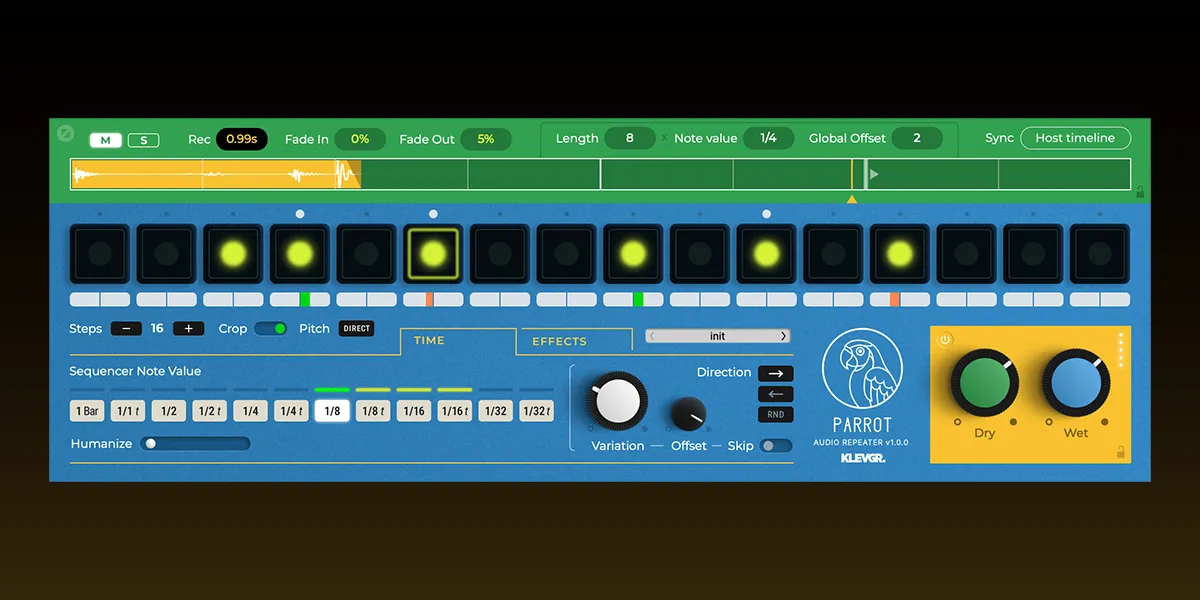Enable RND random direction mode
This screenshot has height=600, width=1200.
pyautogui.click(x=775, y=413)
